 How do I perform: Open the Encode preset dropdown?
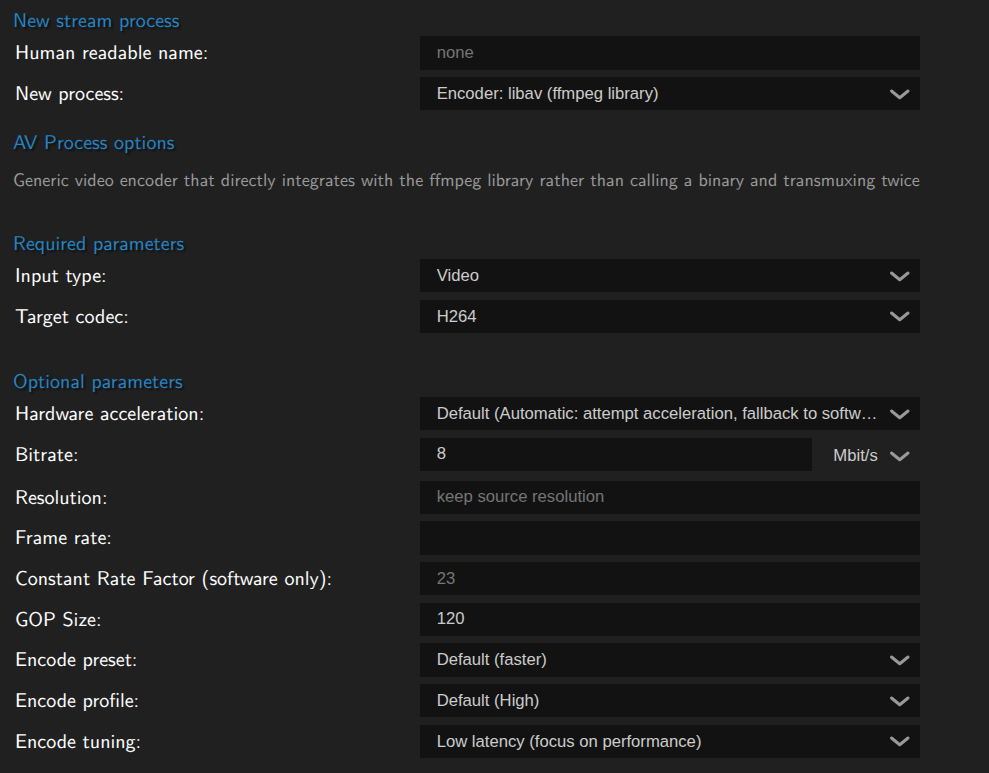(x=670, y=659)
